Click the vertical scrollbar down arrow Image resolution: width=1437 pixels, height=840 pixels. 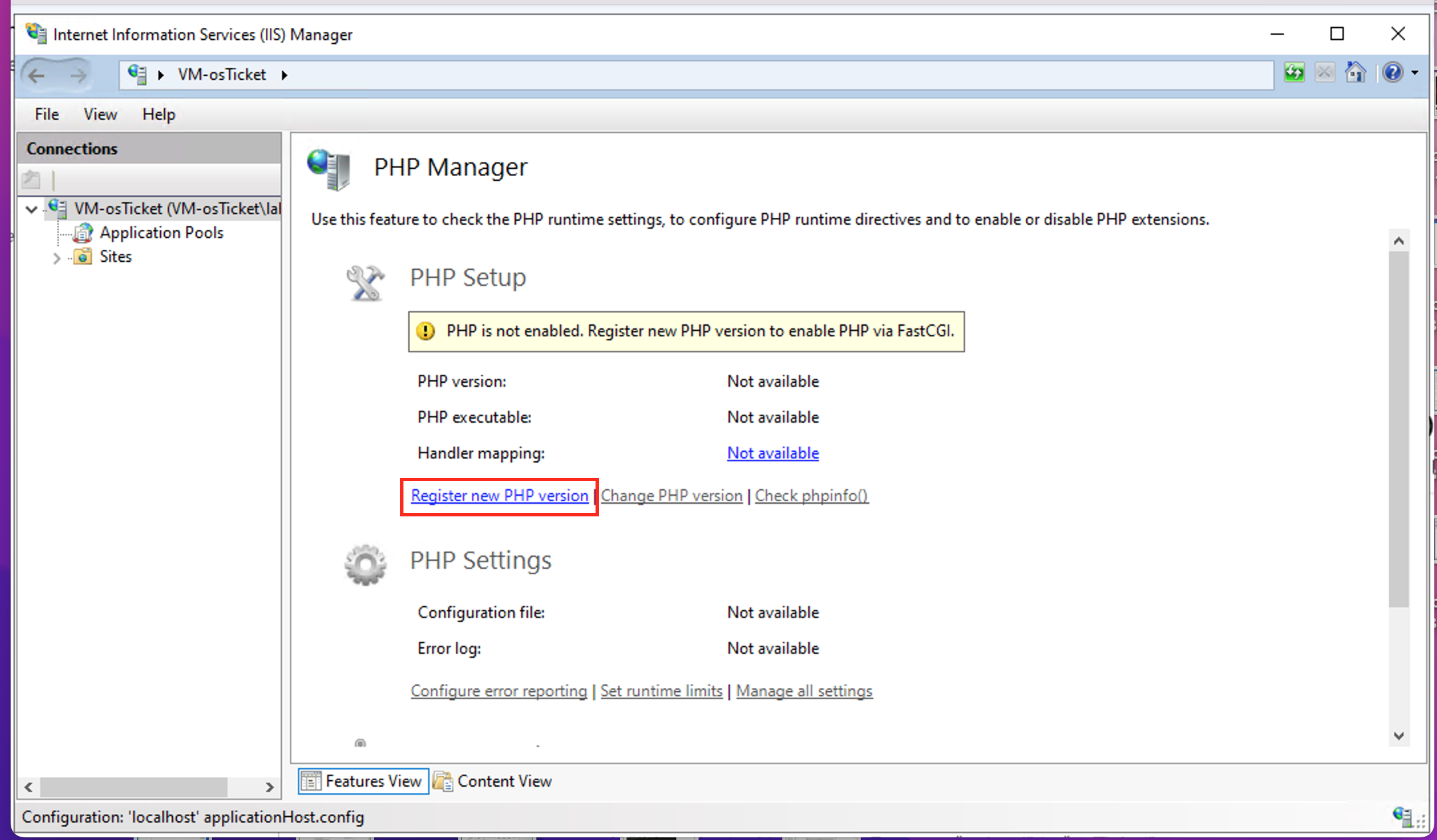[1398, 736]
